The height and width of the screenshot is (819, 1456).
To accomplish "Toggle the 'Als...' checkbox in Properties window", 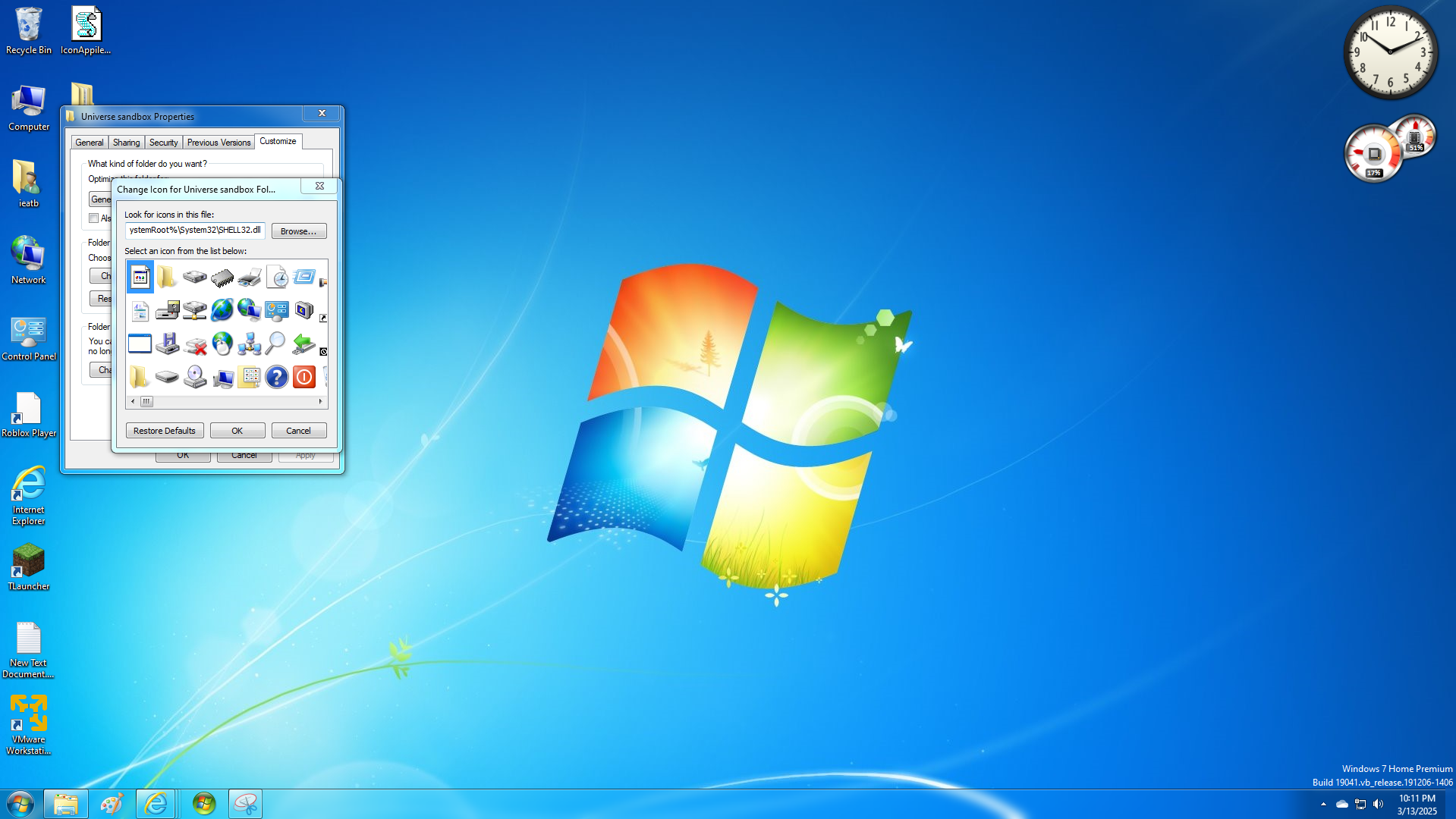I will pos(94,218).
